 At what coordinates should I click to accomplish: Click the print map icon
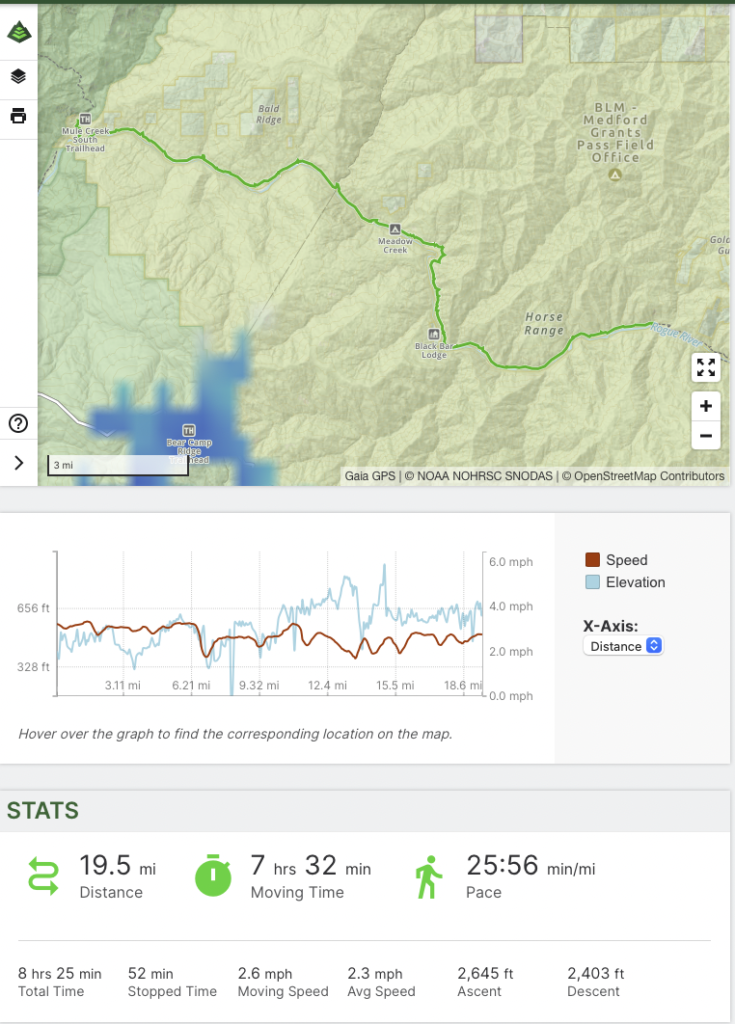click(x=18, y=116)
